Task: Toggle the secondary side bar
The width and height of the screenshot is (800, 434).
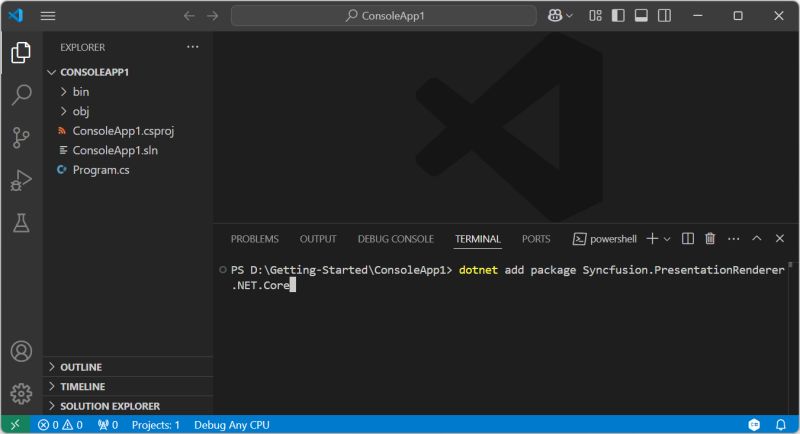Action: (664, 16)
